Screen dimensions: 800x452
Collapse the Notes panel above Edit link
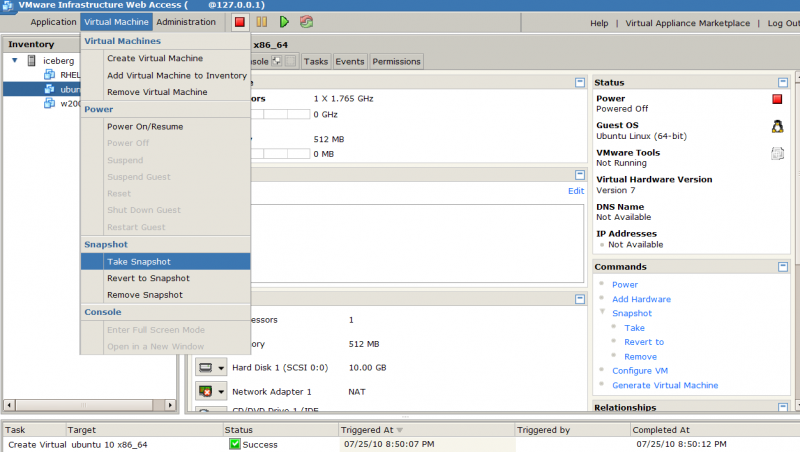[580, 175]
